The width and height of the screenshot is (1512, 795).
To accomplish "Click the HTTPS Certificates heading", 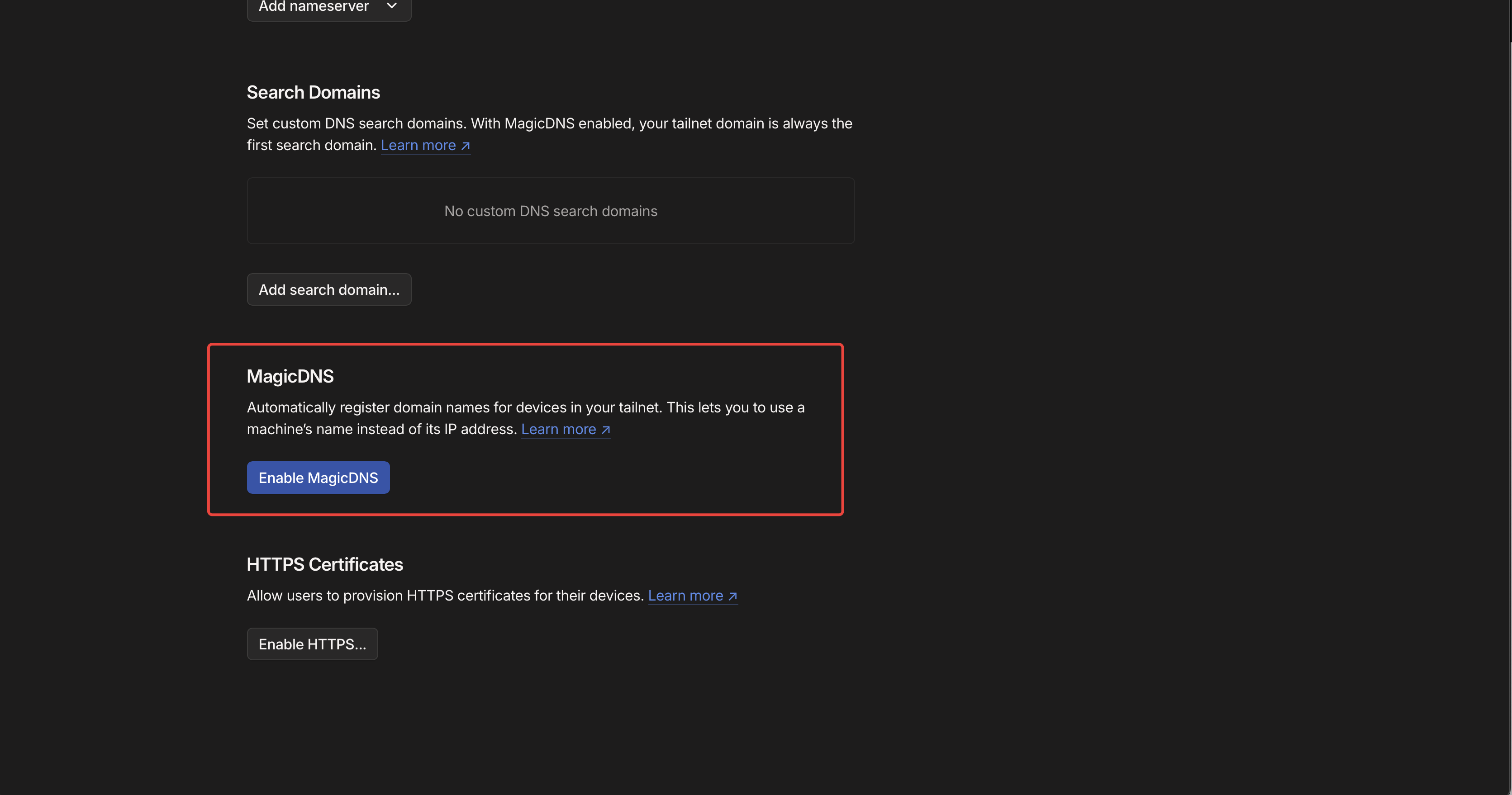I will [324, 564].
